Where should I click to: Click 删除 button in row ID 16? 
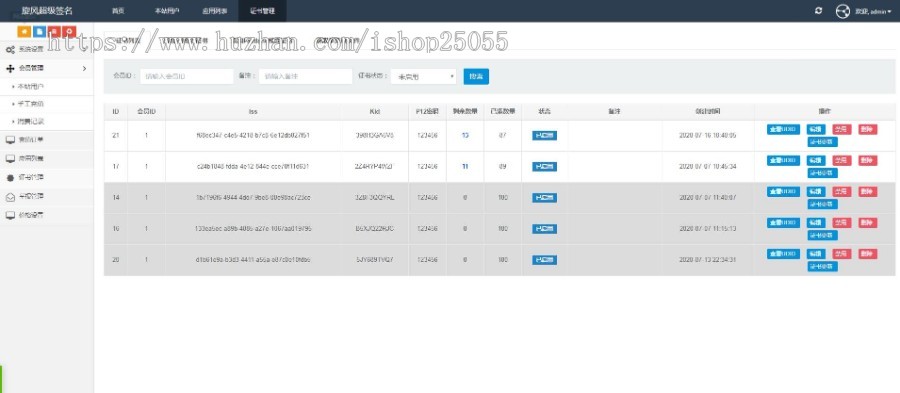coord(868,223)
